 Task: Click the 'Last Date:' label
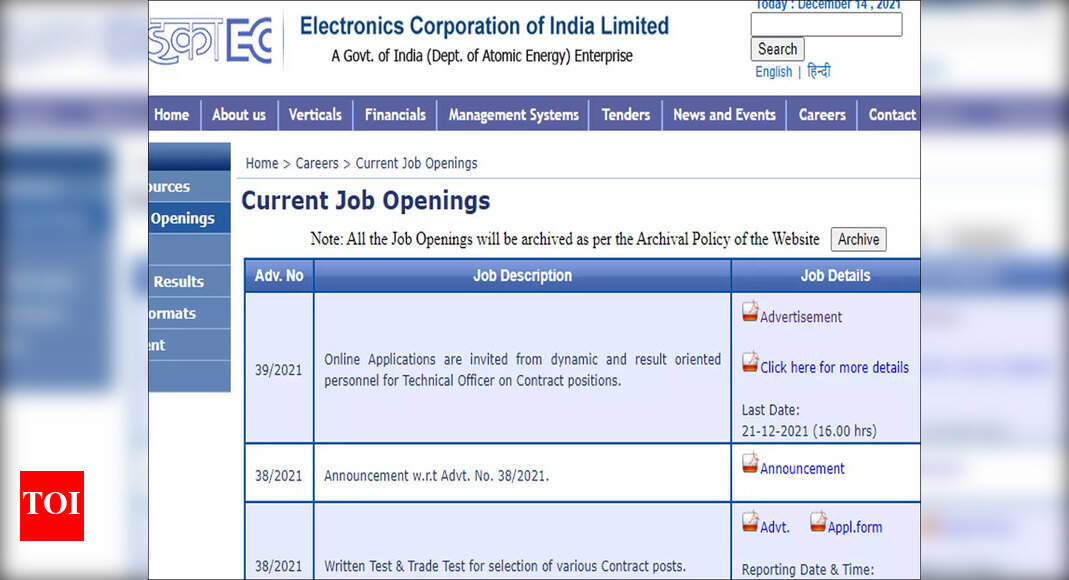pyautogui.click(x=770, y=410)
